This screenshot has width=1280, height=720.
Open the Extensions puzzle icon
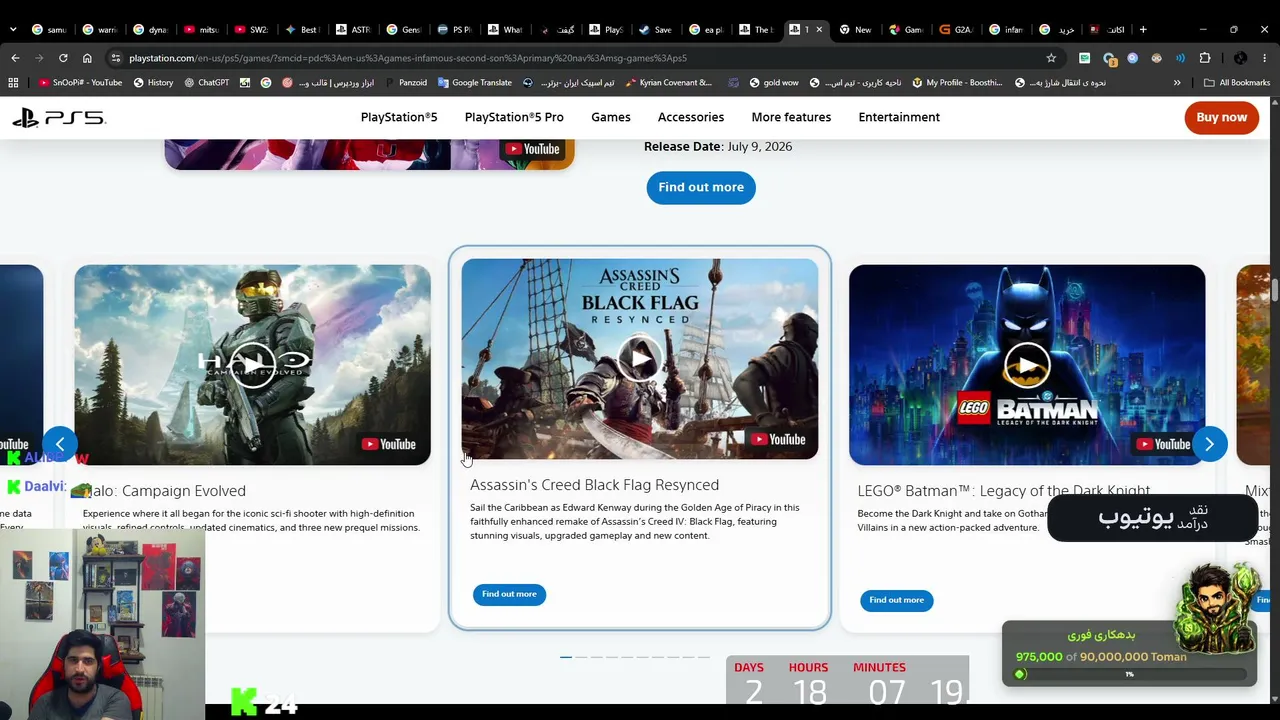(x=1205, y=58)
